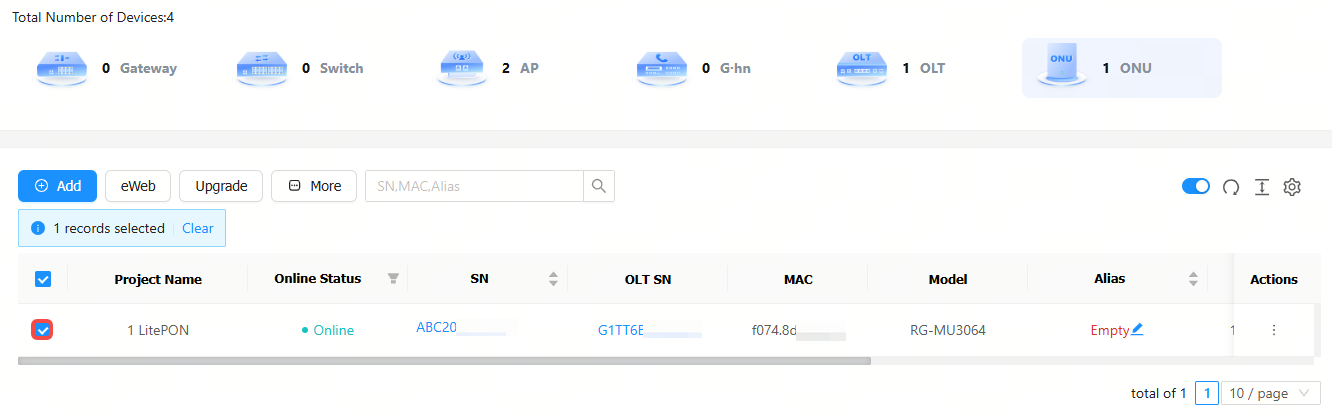This screenshot has height=412, width=1332.
Task: Select the AP device type icon
Action: pyautogui.click(x=461, y=69)
